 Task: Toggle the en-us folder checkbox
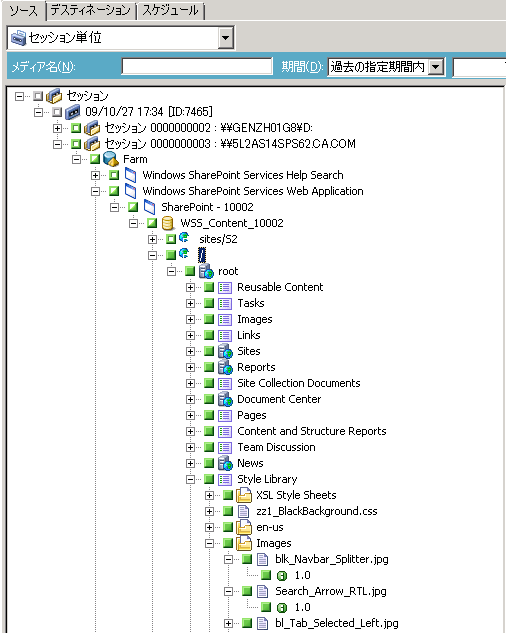(x=228, y=527)
